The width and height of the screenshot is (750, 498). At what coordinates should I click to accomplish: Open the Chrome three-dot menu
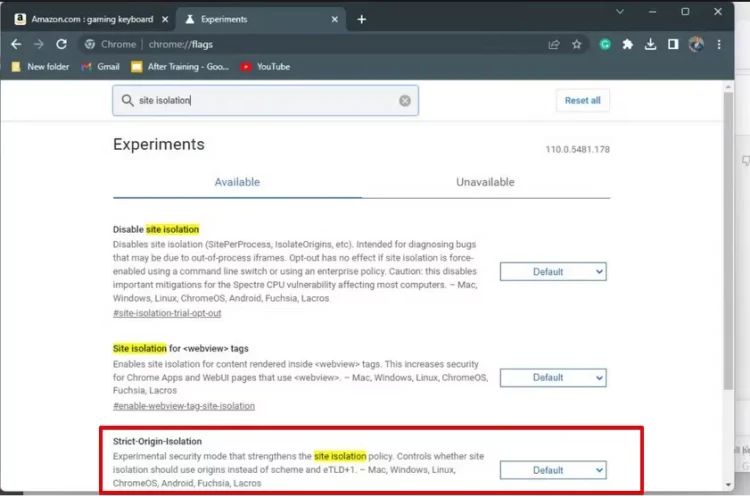719,44
